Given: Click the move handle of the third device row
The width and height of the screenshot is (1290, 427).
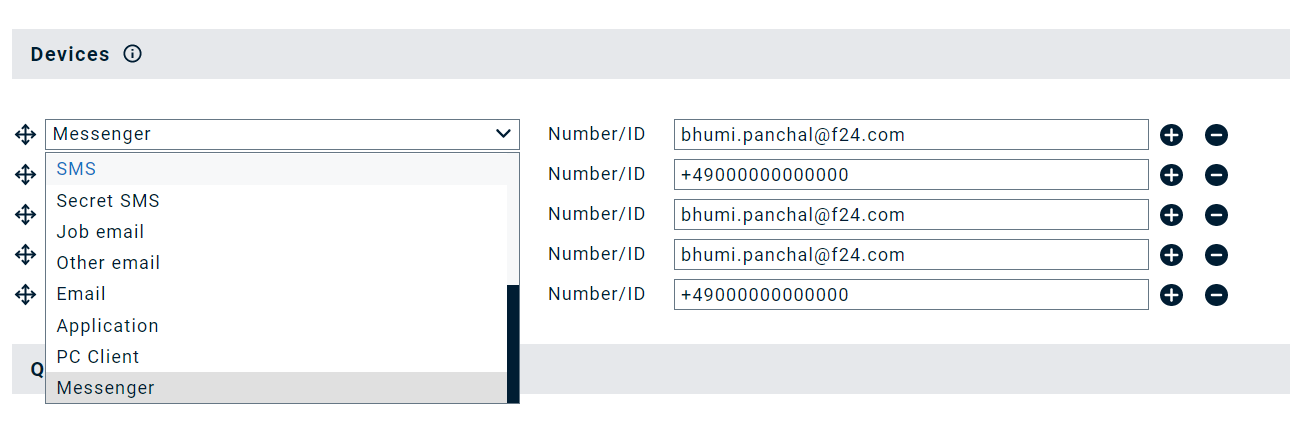Looking at the screenshot, I should [25, 215].
